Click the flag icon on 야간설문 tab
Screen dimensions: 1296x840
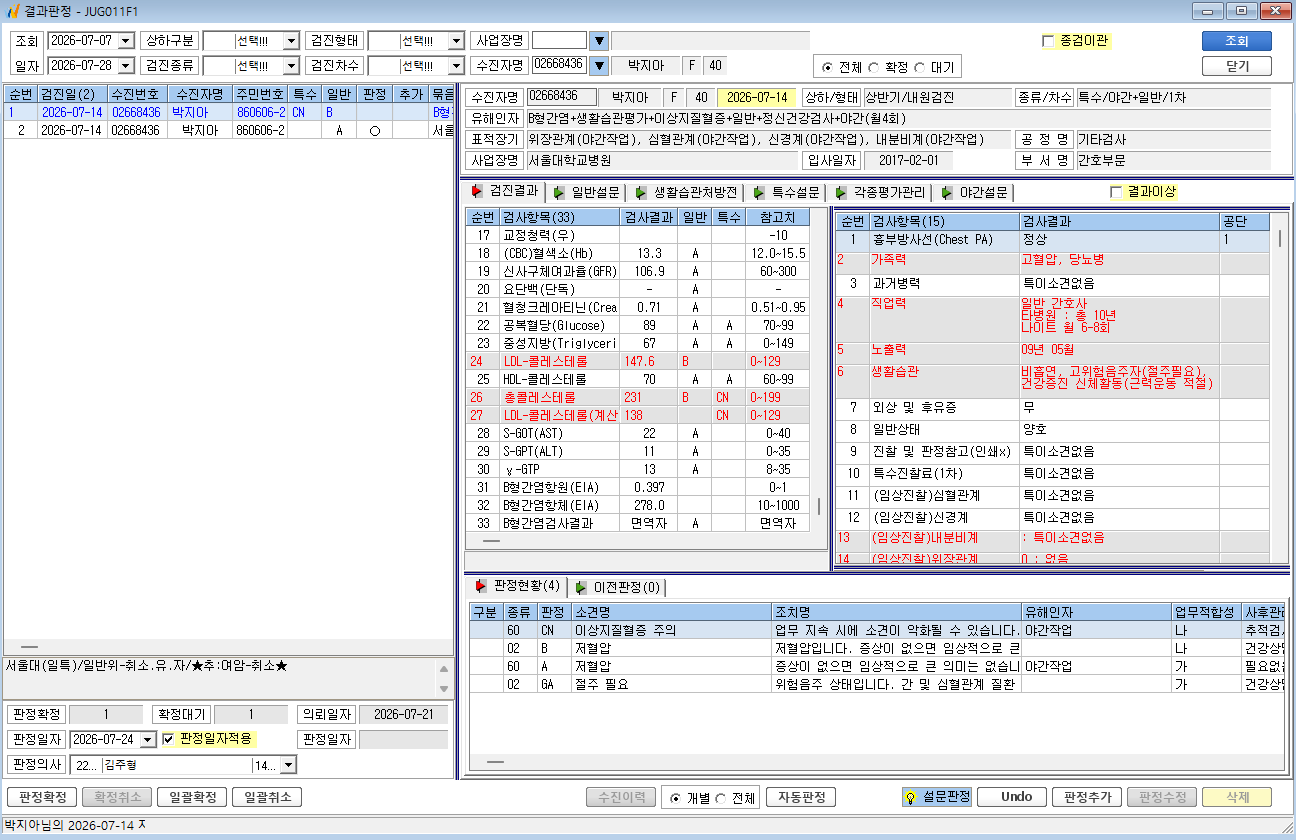[946, 192]
